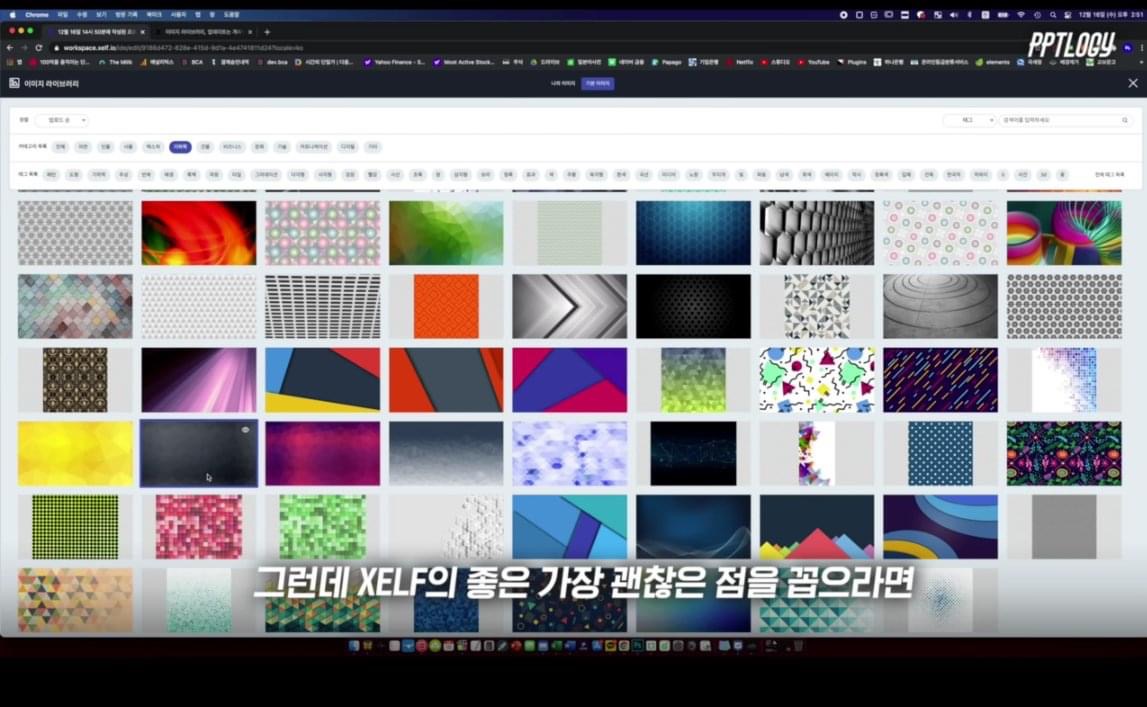This screenshot has width=1147, height=707.
Task: Select the colorful mountain peaks thumbnail
Action: tap(816, 527)
